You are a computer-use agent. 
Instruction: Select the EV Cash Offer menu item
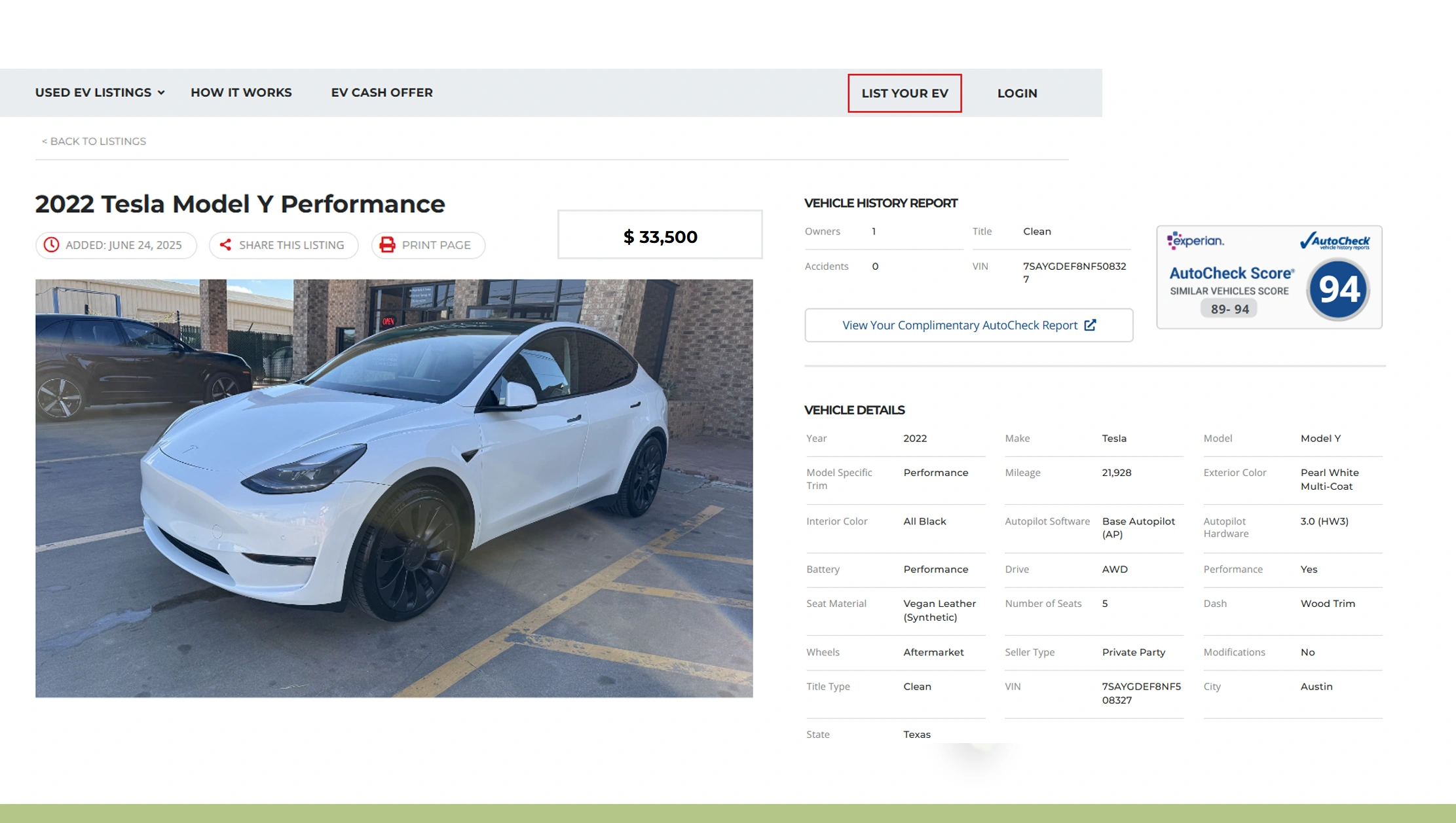click(x=382, y=92)
